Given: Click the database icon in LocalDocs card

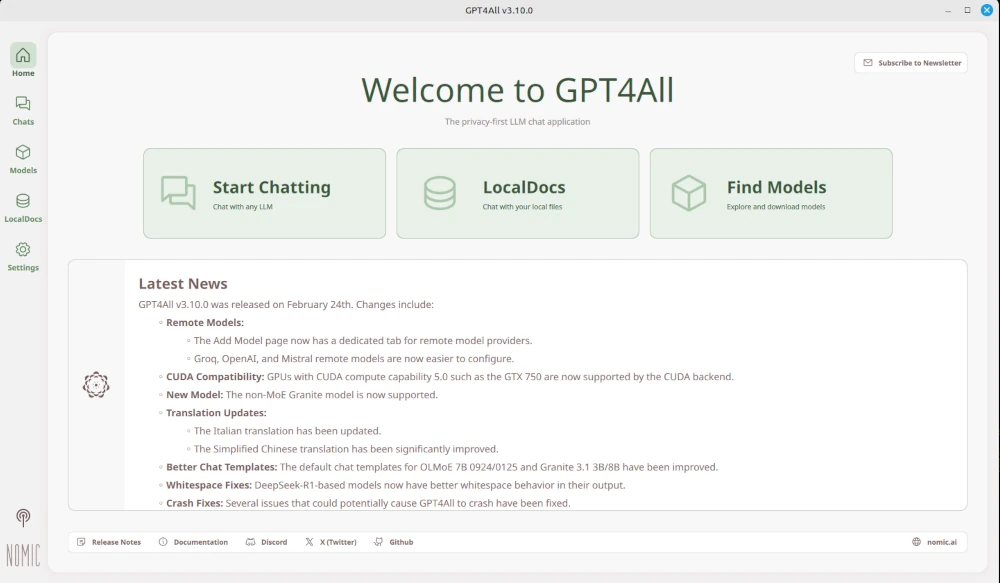Looking at the screenshot, I should point(440,193).
